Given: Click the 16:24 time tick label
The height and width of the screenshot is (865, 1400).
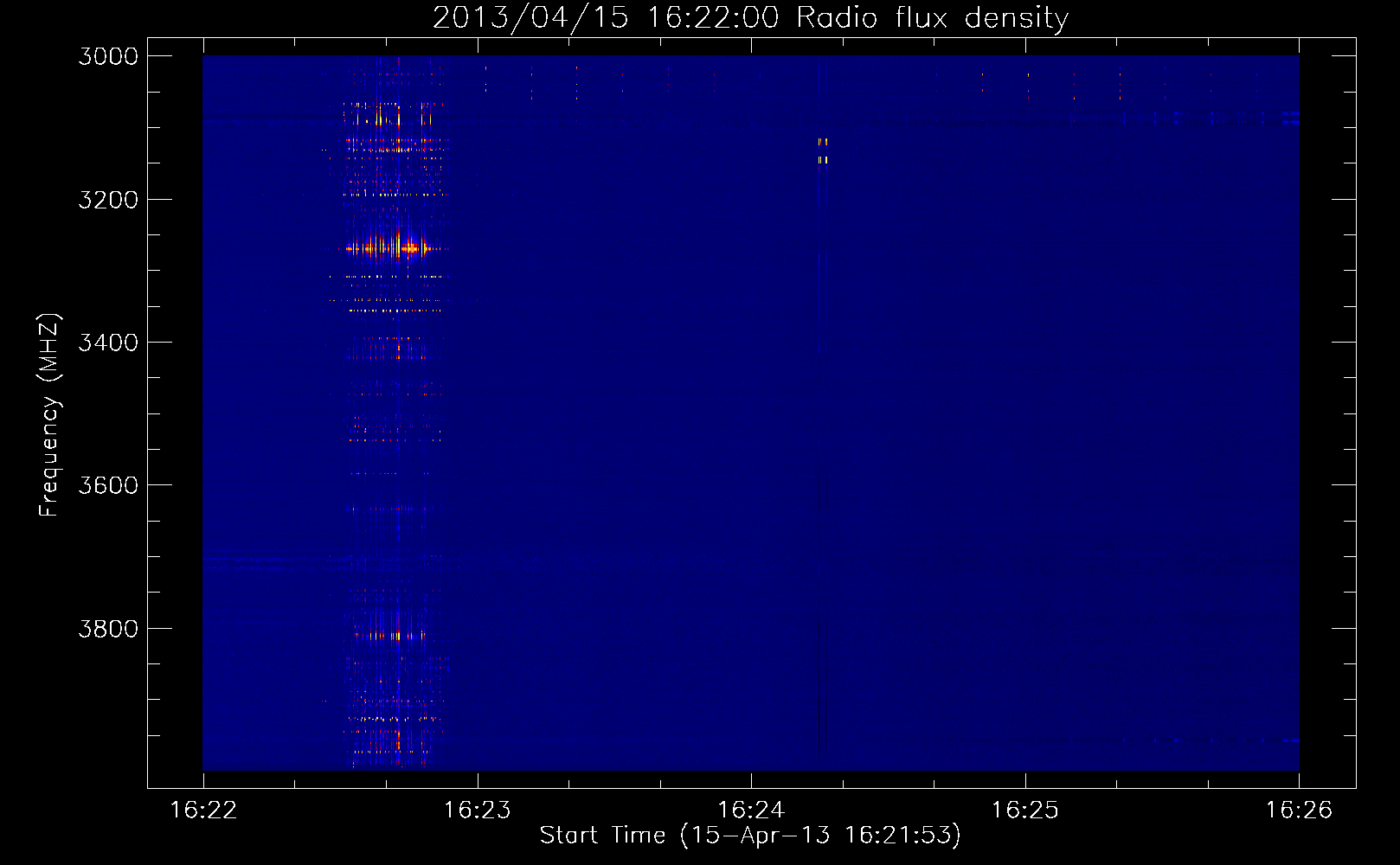Looking at the screenshot, I should tap(751, 810).
